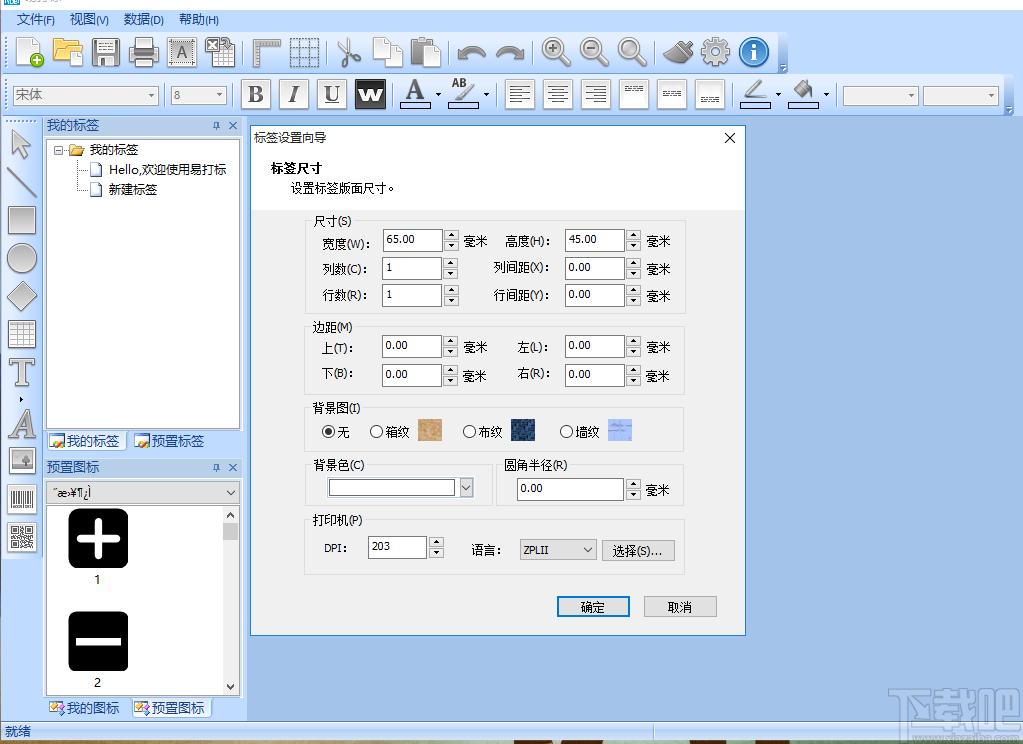Select the QR code tool

click(x=22, y=538)
